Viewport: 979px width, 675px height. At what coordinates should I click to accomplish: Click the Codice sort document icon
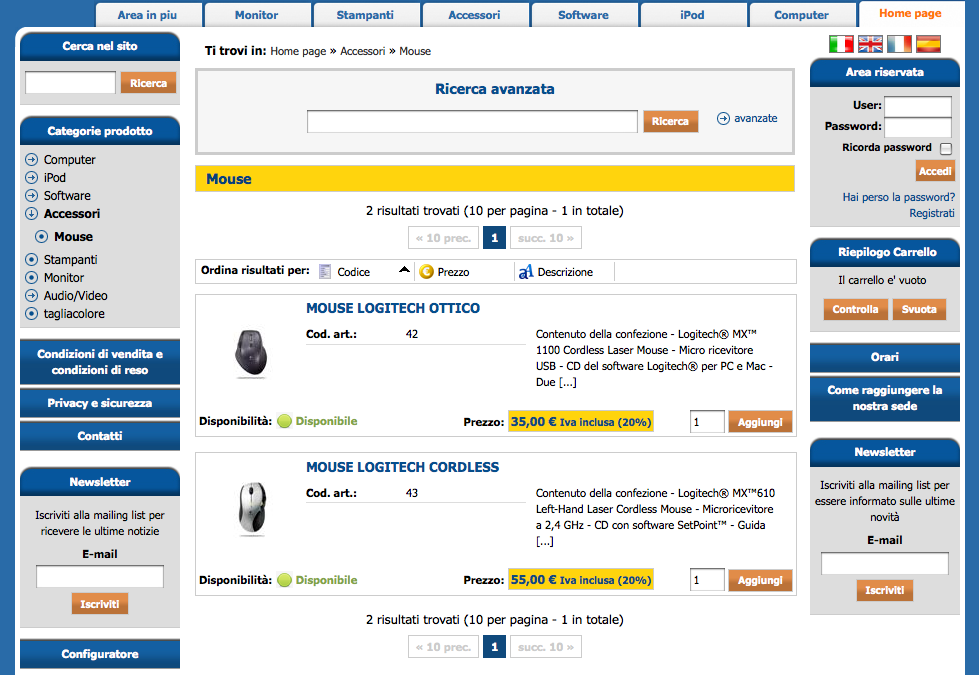point(325,272)
